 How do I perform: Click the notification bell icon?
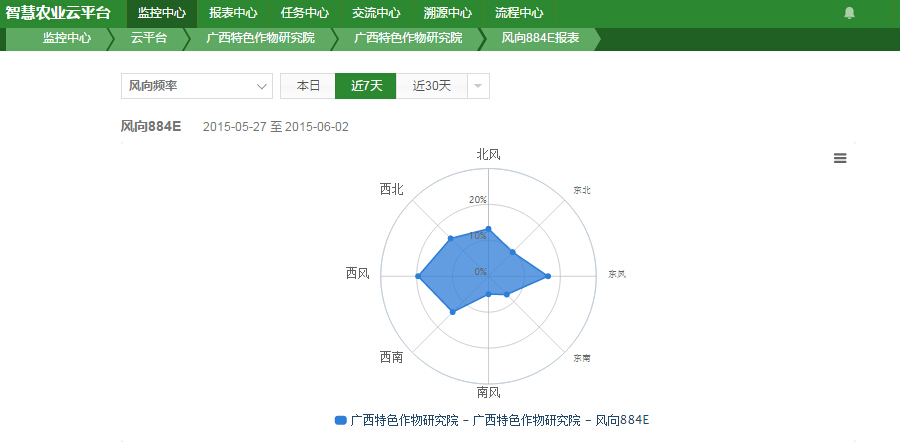850,13
